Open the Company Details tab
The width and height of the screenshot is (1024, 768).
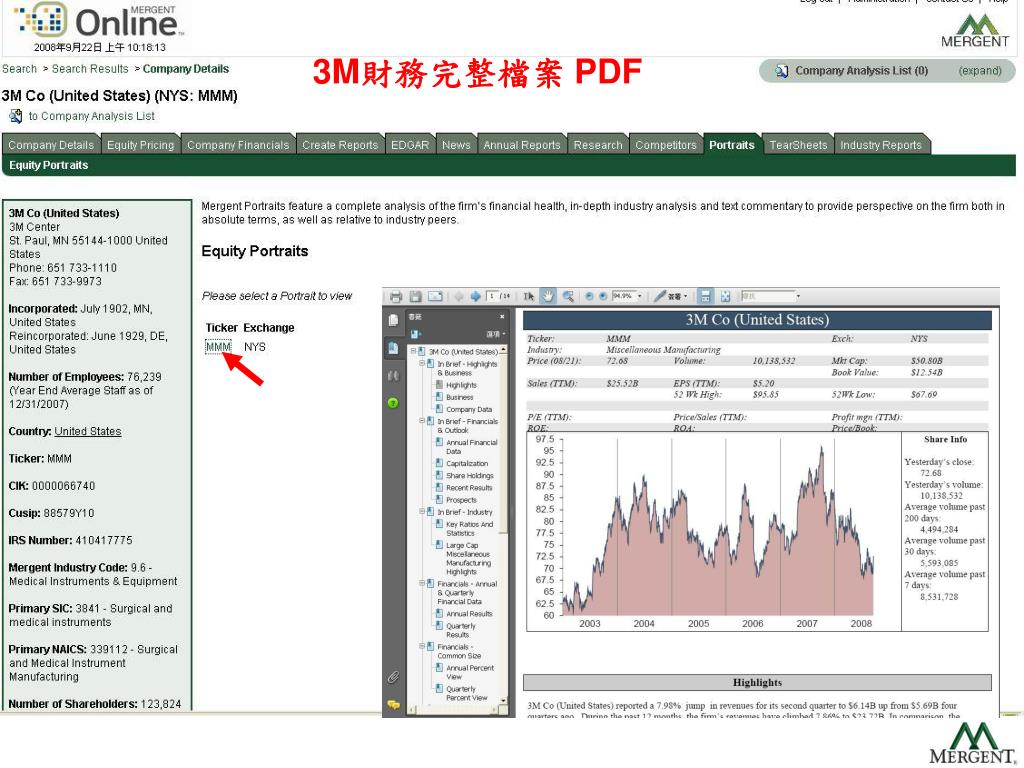coord(51,145)
